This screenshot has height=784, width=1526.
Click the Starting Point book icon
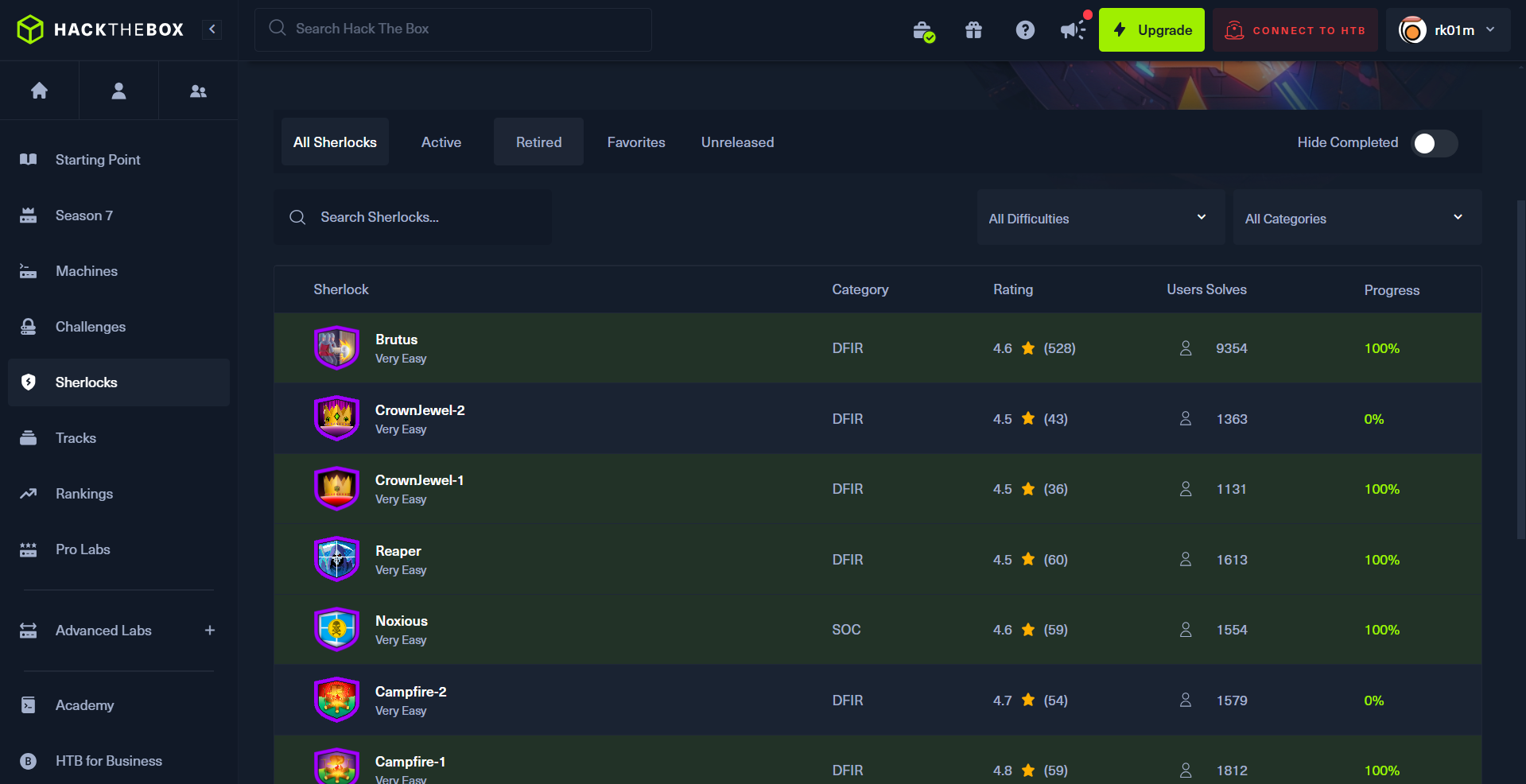(28, 160)
